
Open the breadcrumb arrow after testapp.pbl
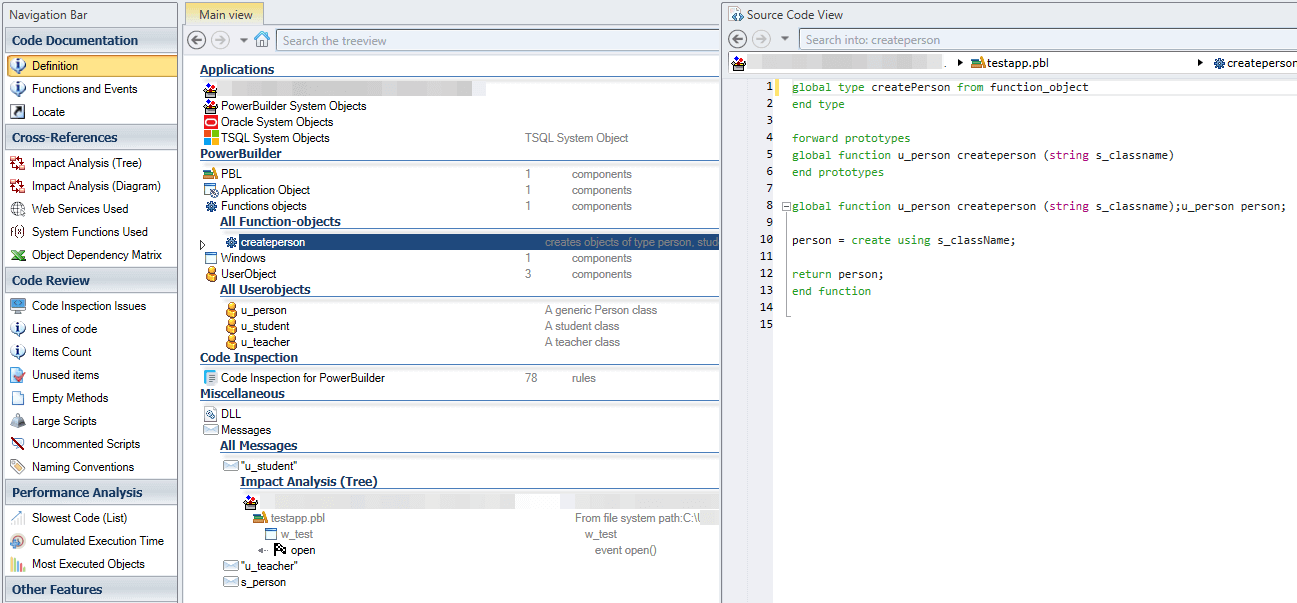pos(1199,62)
